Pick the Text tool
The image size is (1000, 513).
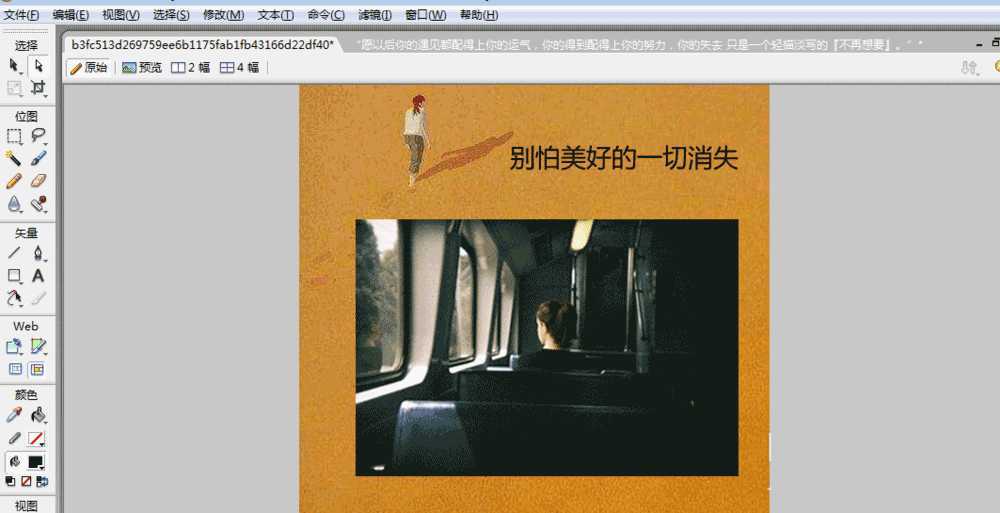tap(38, 275)
